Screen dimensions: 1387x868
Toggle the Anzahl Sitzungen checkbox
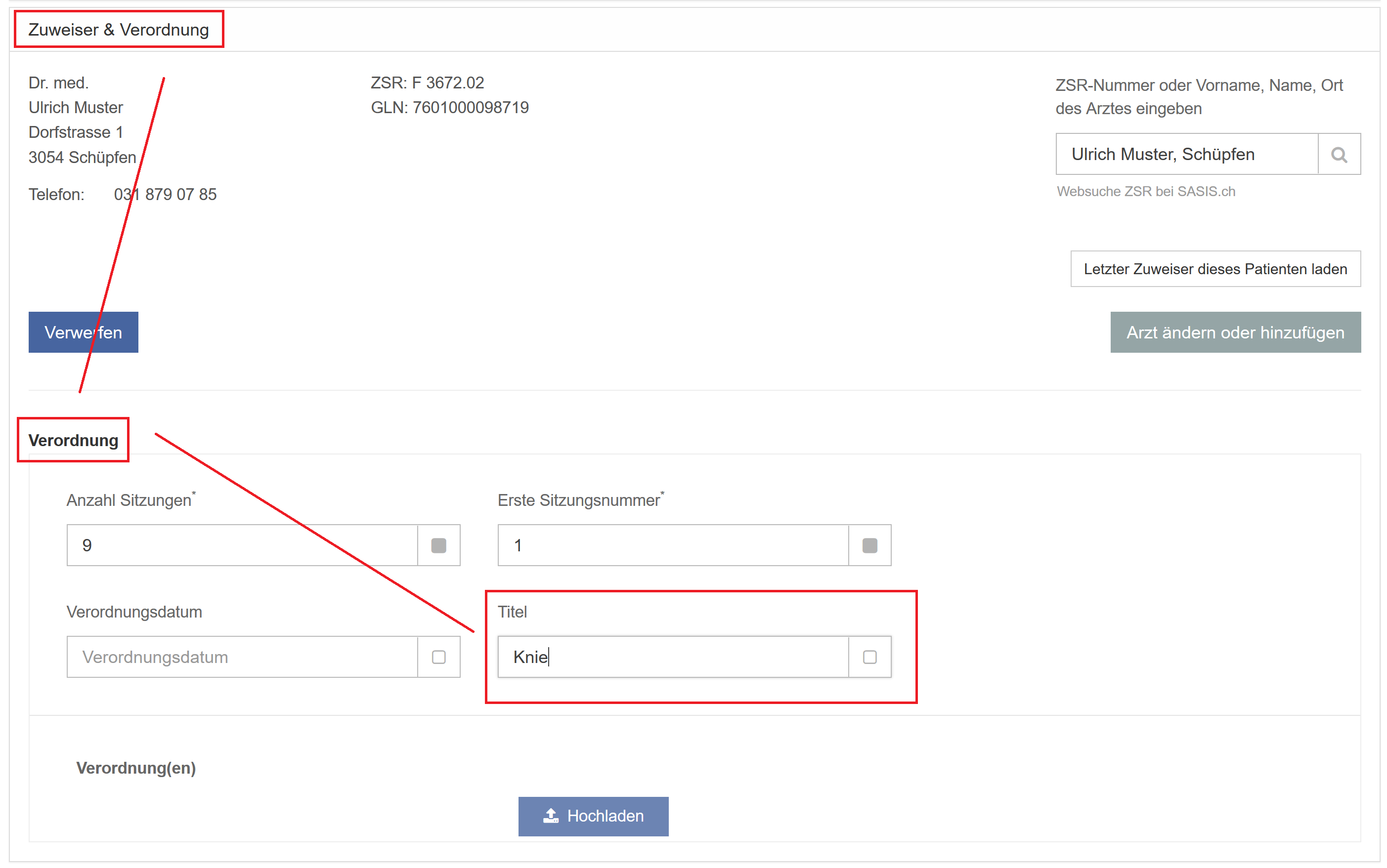click(438, 545)
